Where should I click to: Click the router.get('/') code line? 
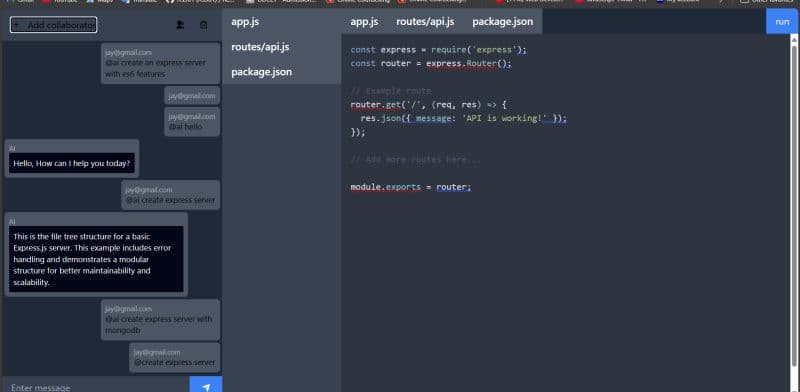428,105
